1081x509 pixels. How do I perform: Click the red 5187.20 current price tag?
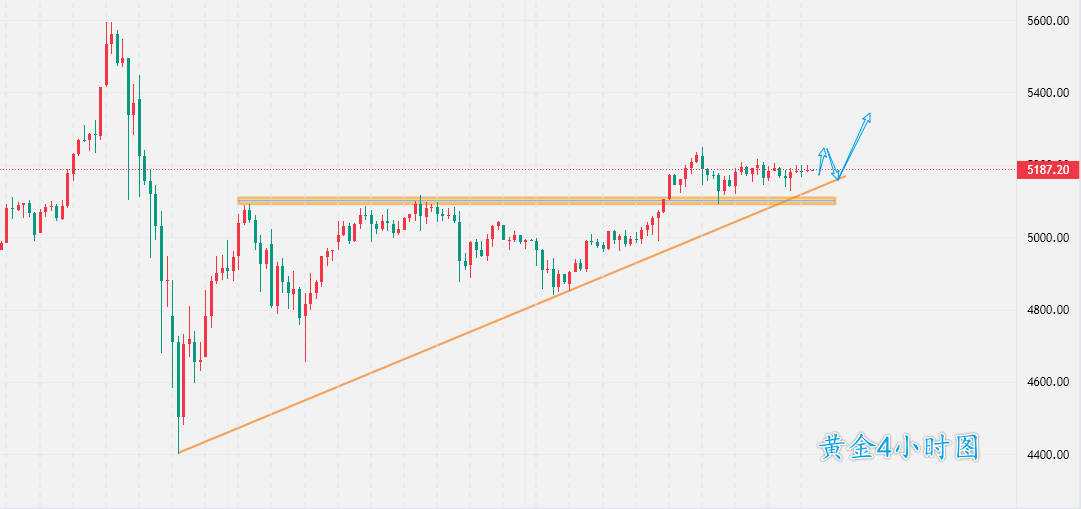(1048, 170)
